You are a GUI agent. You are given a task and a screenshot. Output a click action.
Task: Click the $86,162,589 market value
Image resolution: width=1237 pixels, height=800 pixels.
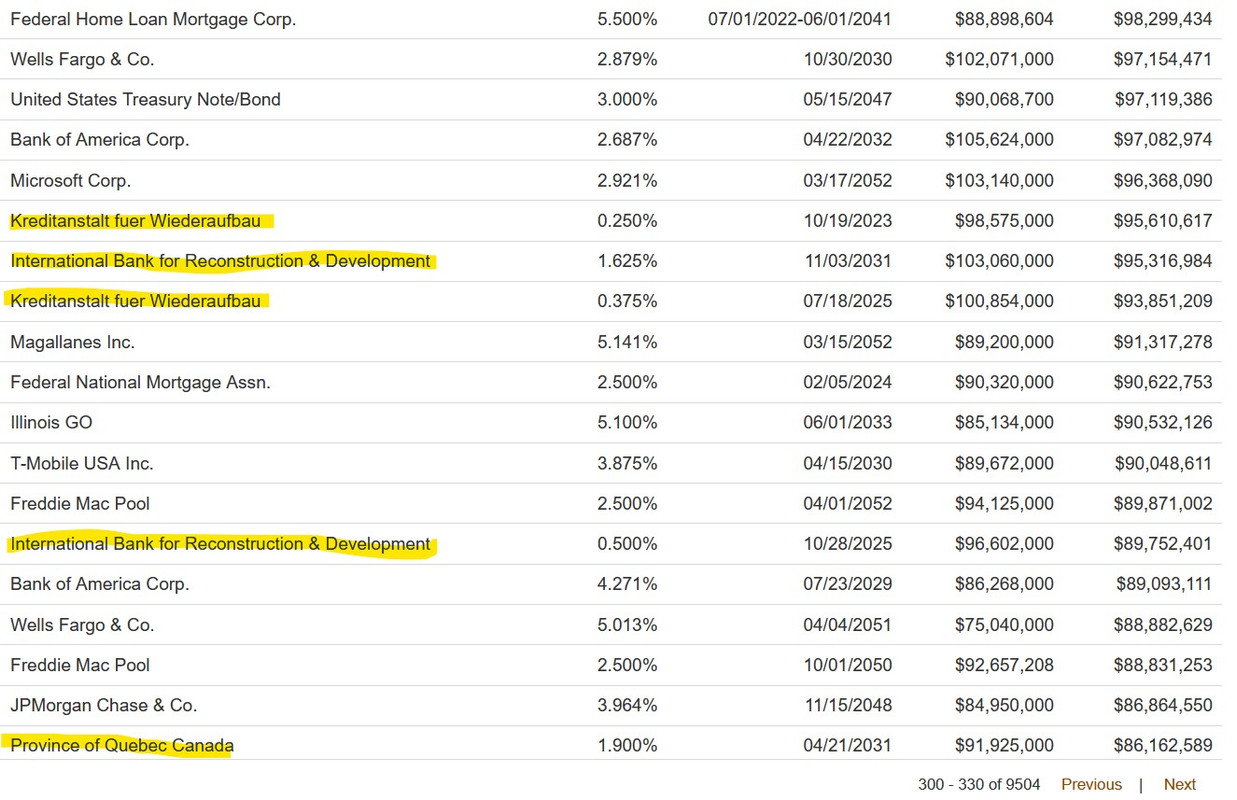(1163, 745)
